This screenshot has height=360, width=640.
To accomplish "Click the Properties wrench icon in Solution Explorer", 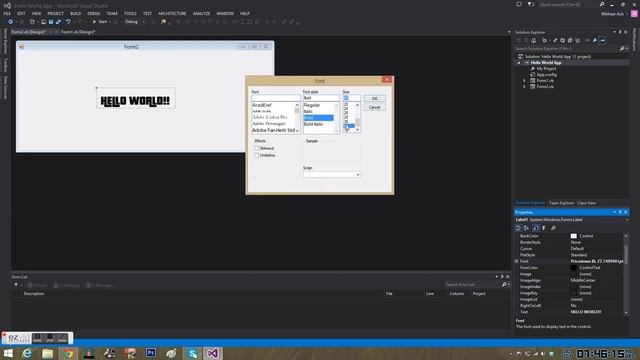I will point(595,40).
